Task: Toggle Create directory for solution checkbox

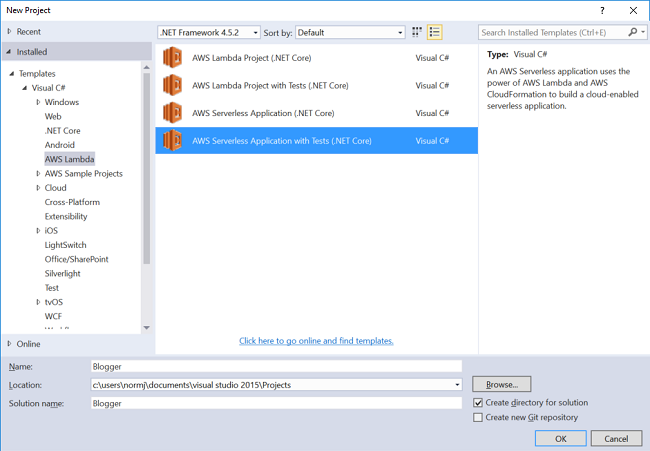Action: (x=478, y=403)
